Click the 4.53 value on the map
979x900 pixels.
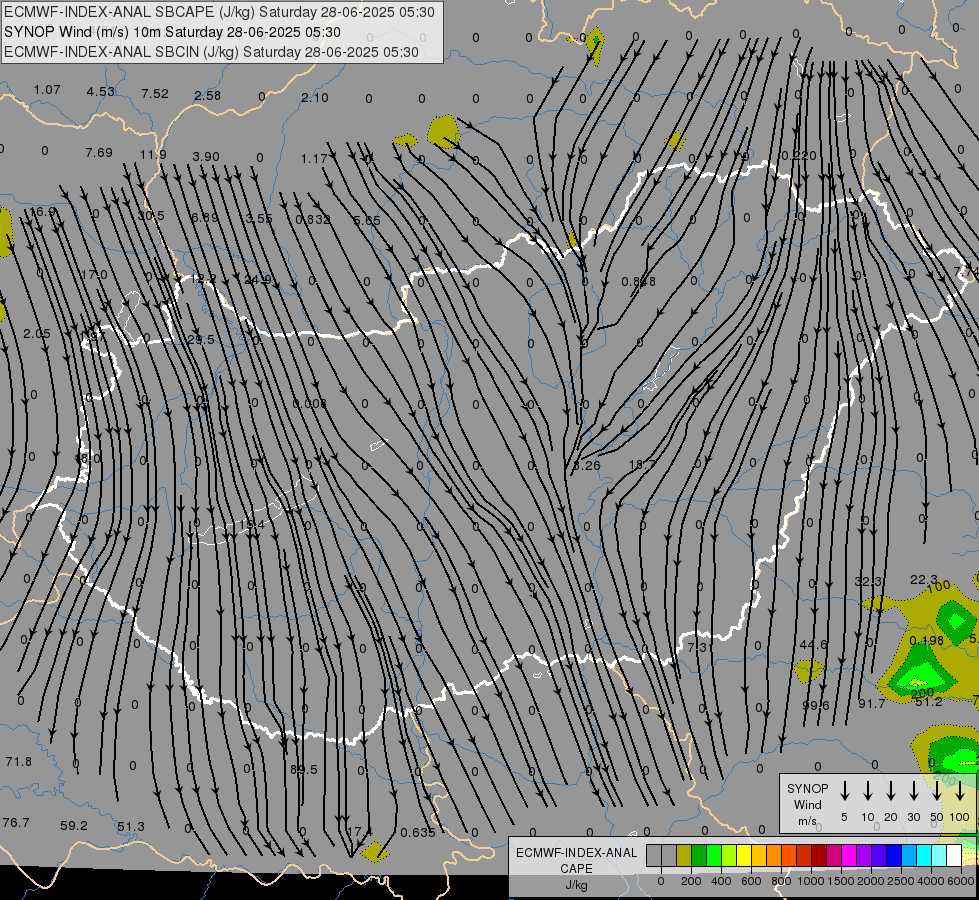(x=101, y=92)
